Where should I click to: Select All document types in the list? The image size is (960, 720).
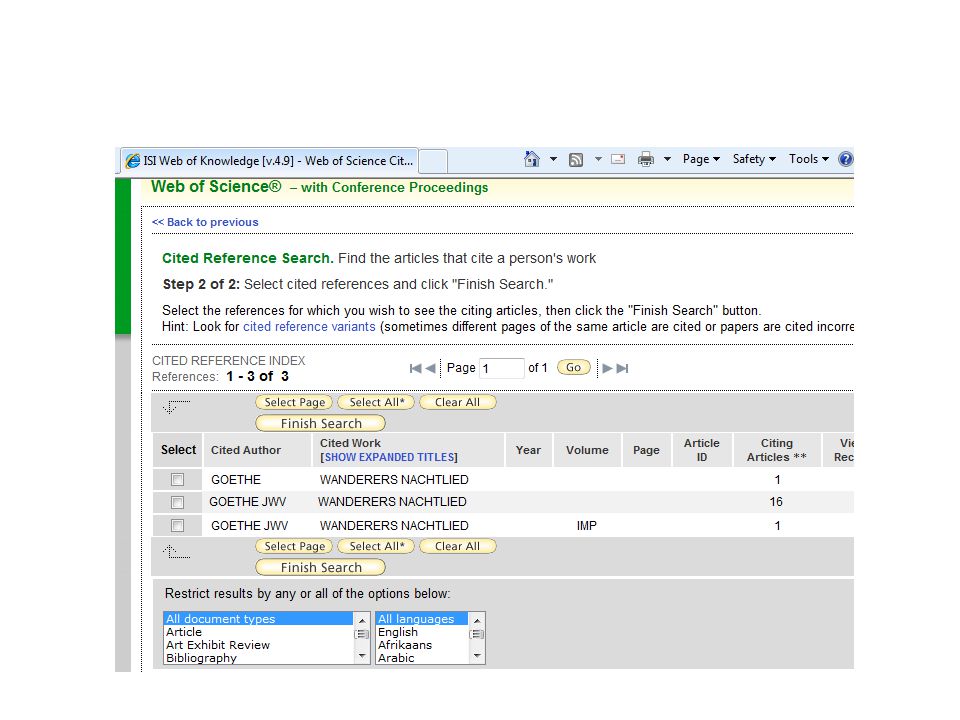[x=258, y=619]
